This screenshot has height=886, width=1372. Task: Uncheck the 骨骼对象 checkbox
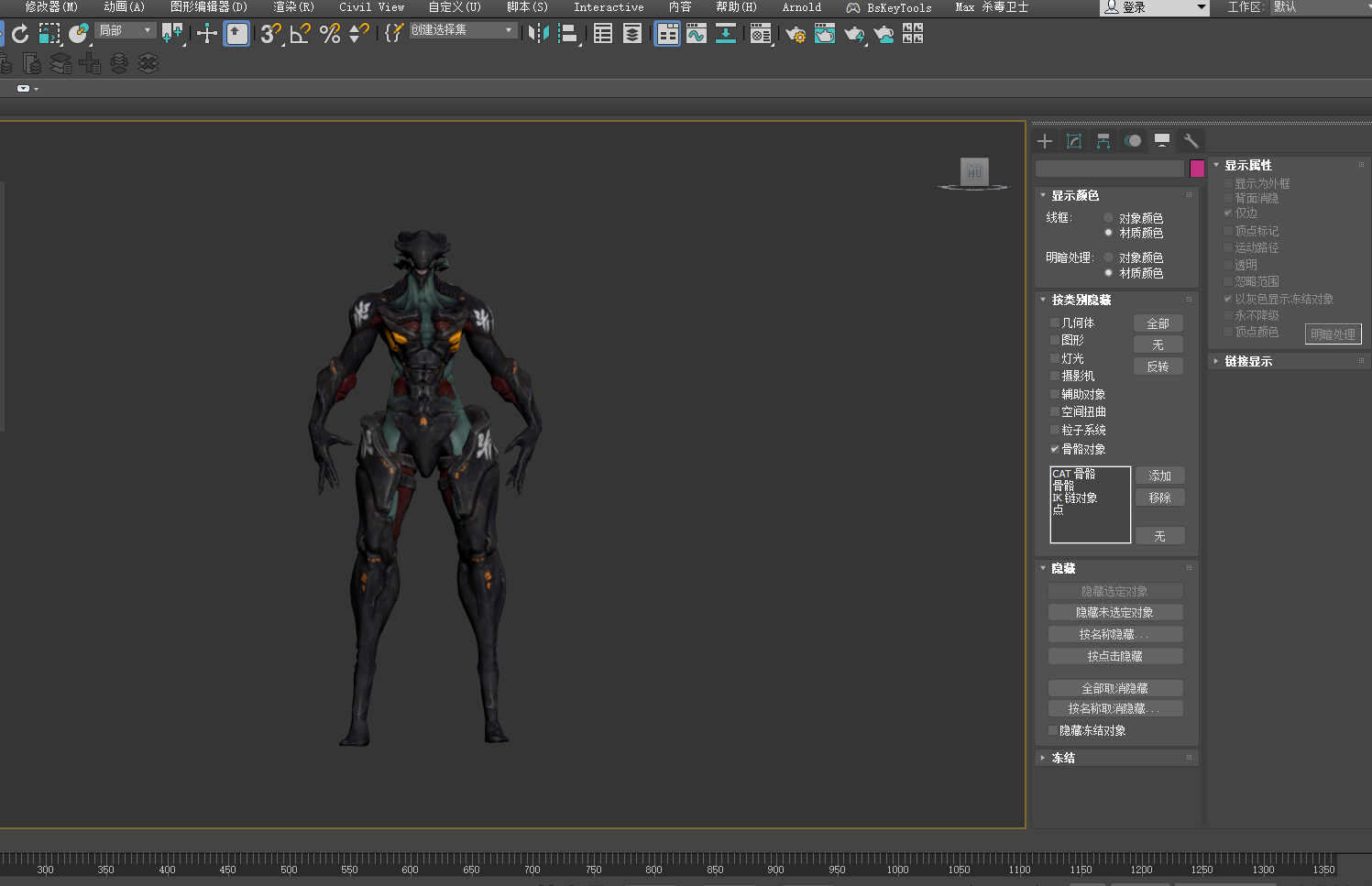1055,449
